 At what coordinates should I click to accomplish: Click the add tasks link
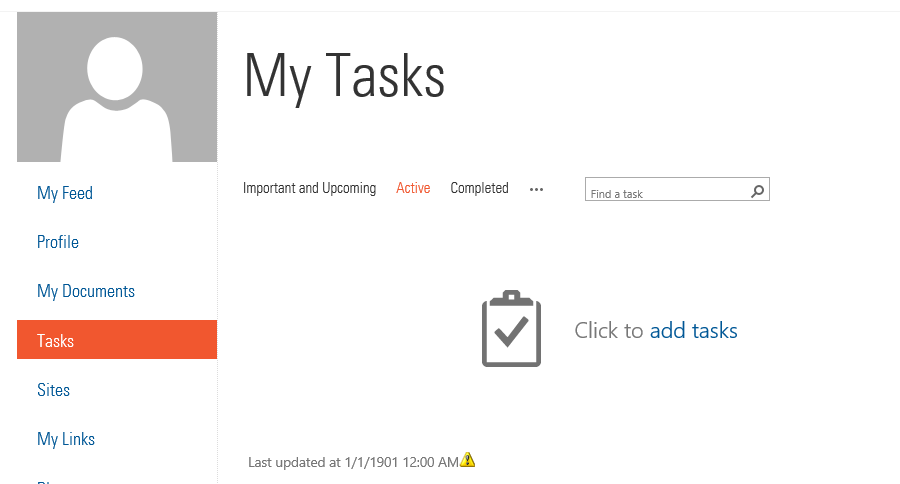pos(693,330)
